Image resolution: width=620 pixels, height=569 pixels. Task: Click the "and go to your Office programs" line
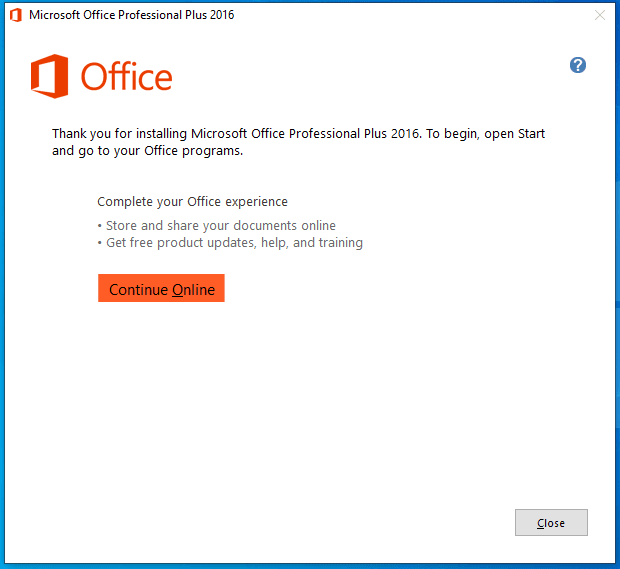point(147,152)
